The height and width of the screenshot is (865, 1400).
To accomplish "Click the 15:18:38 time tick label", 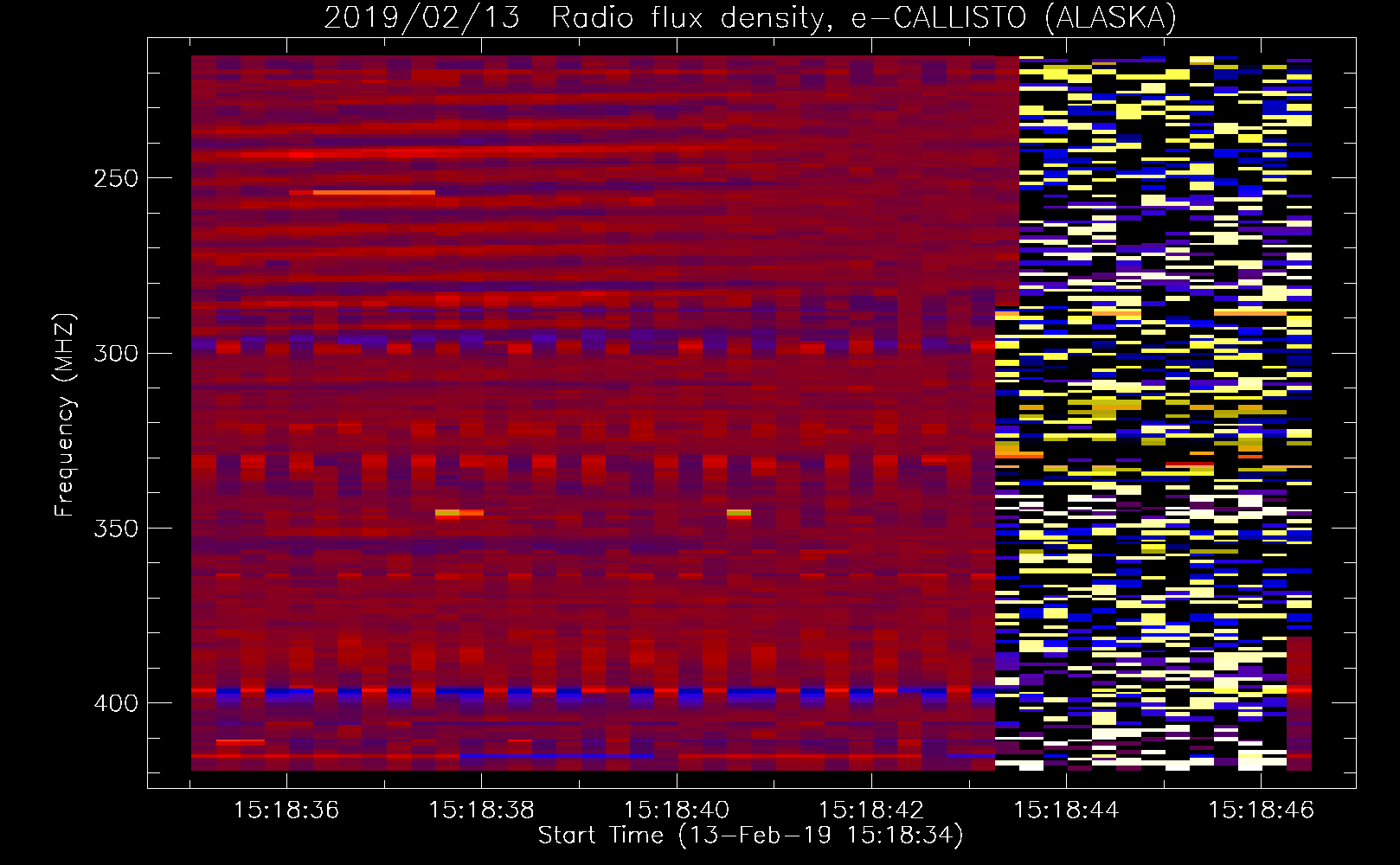I will [x=481, y=811].
